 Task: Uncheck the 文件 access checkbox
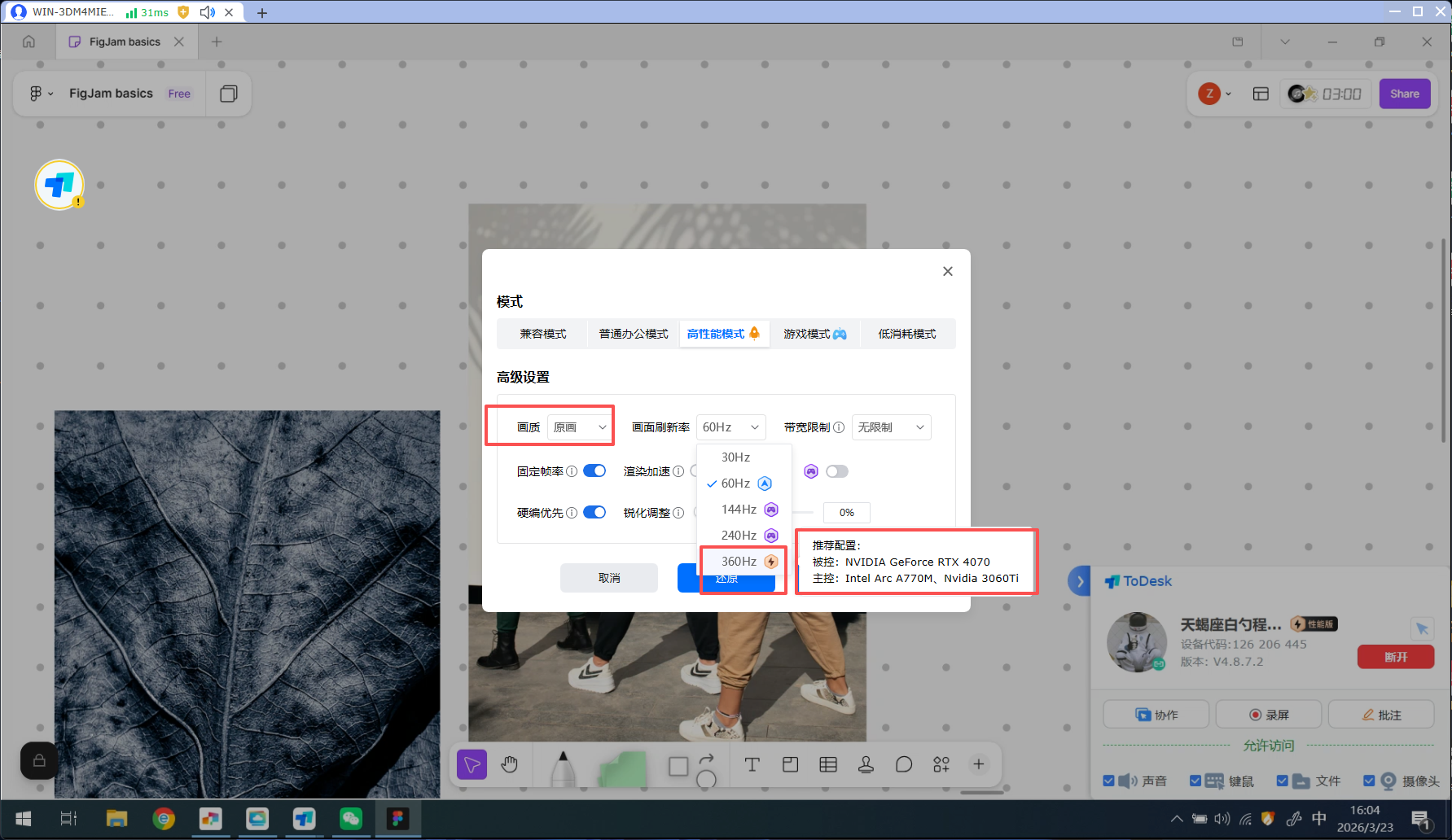pos(1283,781)
